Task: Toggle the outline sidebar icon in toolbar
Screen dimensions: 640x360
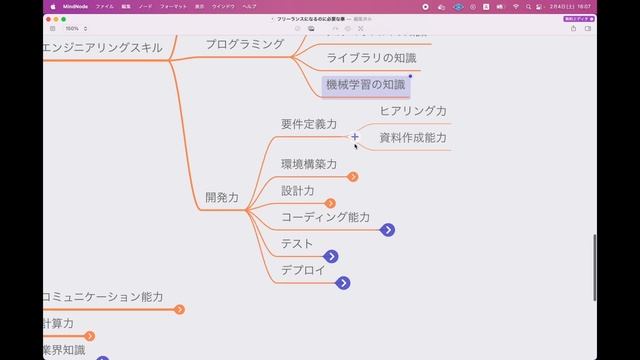Action: (52, 29)
